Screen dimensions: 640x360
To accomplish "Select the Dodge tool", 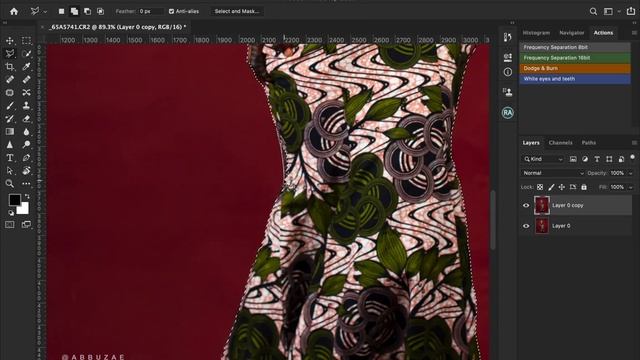I will 27,144.
